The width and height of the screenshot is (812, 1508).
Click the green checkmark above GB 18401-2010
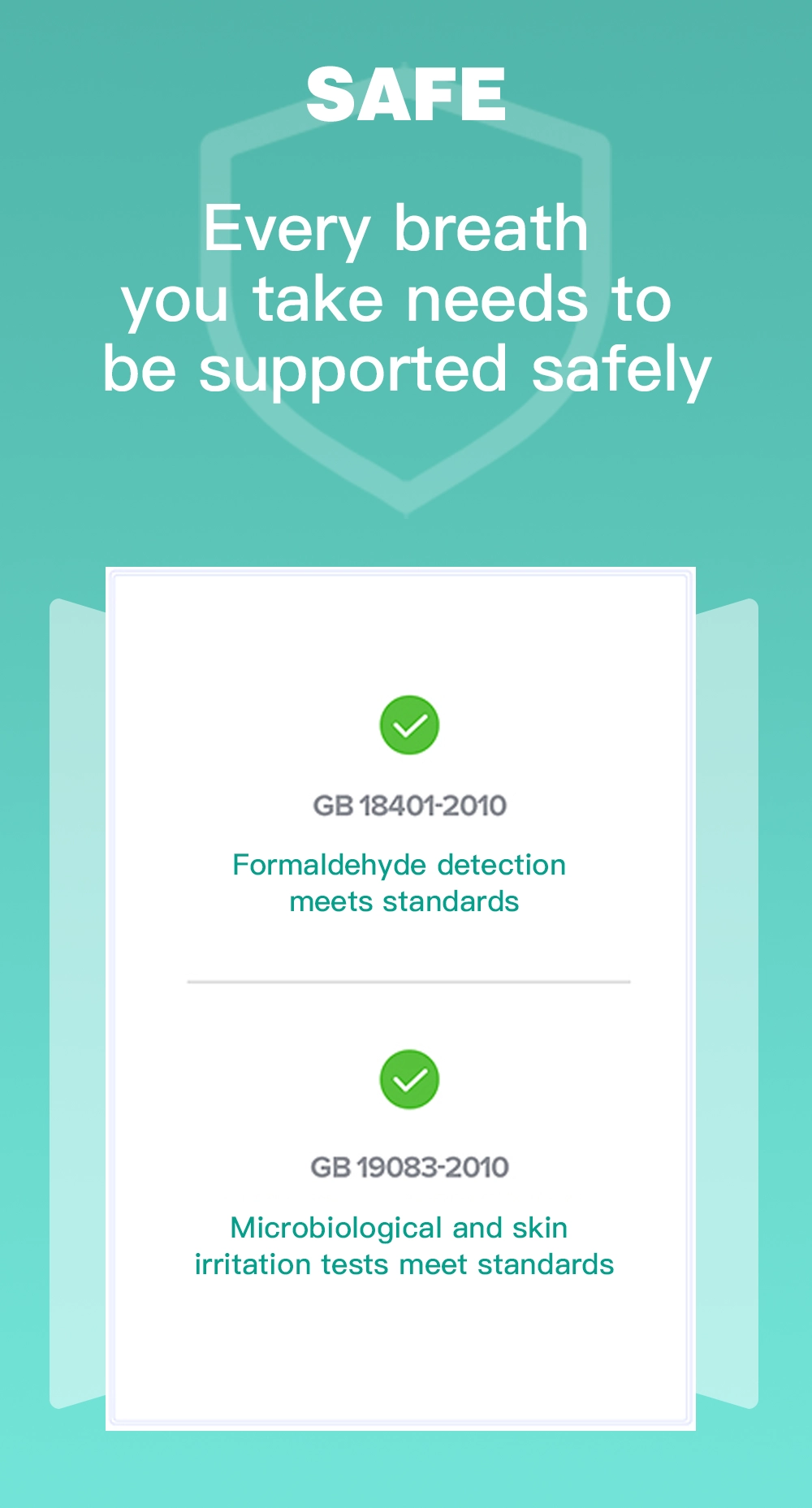coord(409,725)
